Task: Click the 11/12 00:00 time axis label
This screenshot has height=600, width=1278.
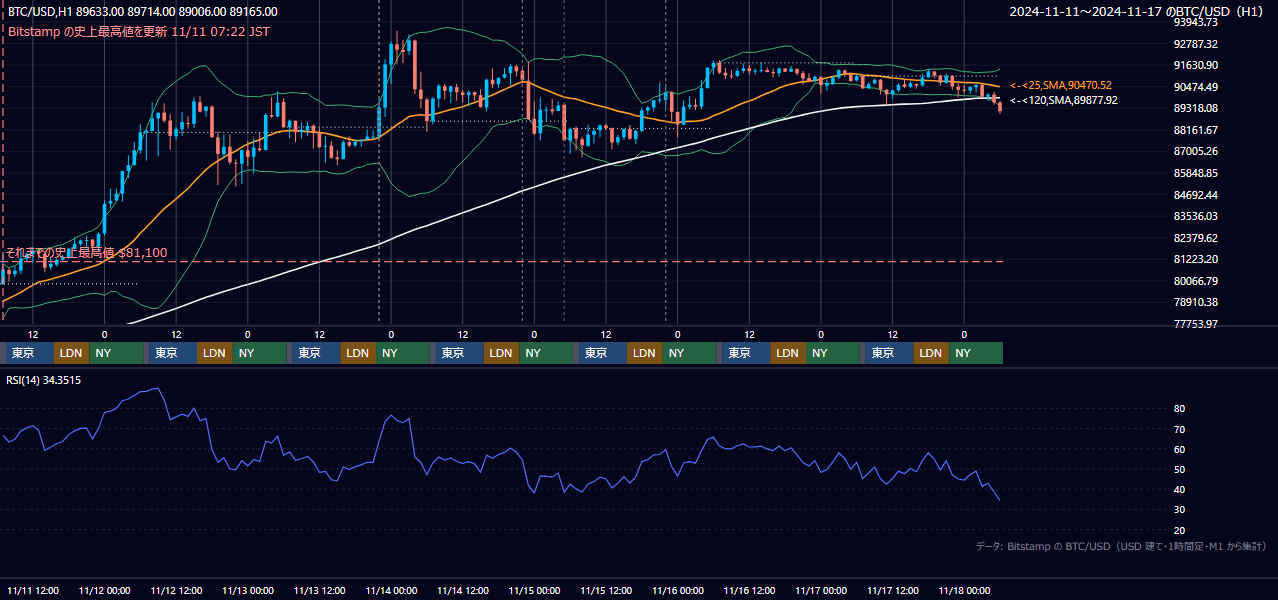Action: (x=105, y=591)
